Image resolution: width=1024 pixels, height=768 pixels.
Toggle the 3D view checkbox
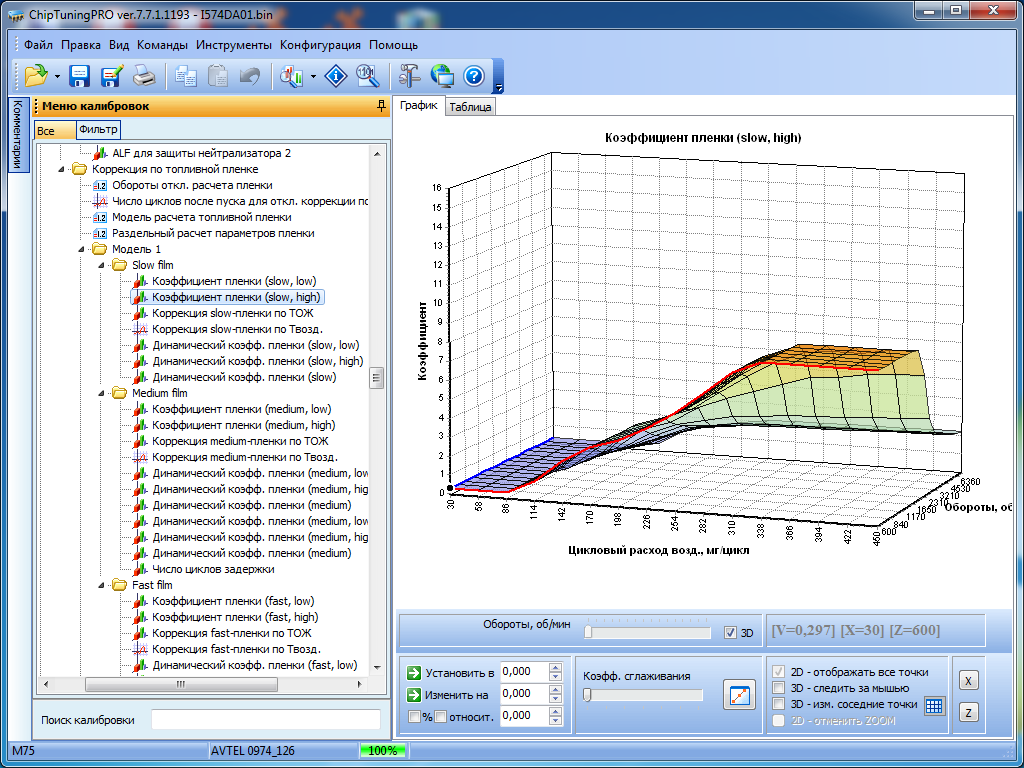[x=730, y=632]
